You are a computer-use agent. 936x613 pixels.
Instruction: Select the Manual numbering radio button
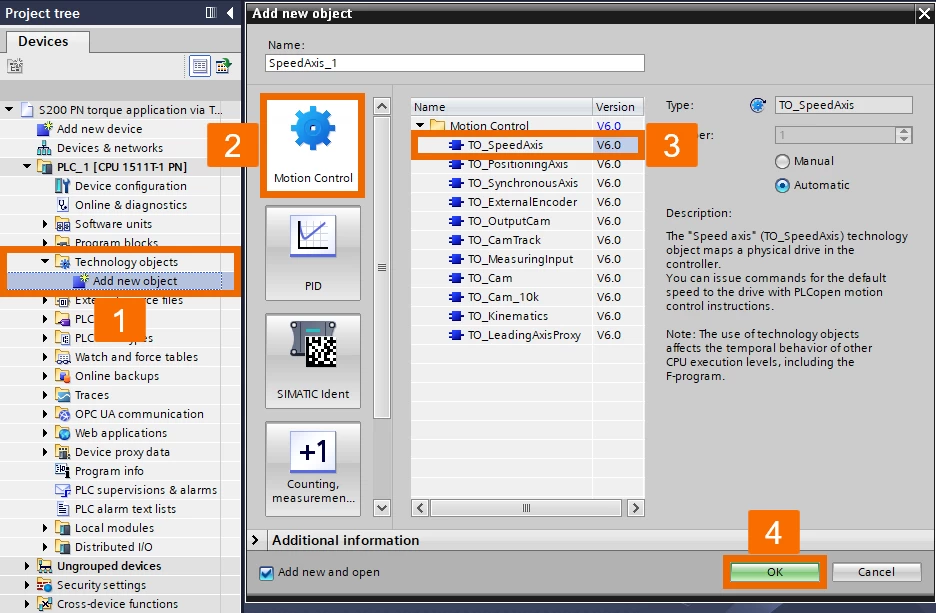point(782,161)
